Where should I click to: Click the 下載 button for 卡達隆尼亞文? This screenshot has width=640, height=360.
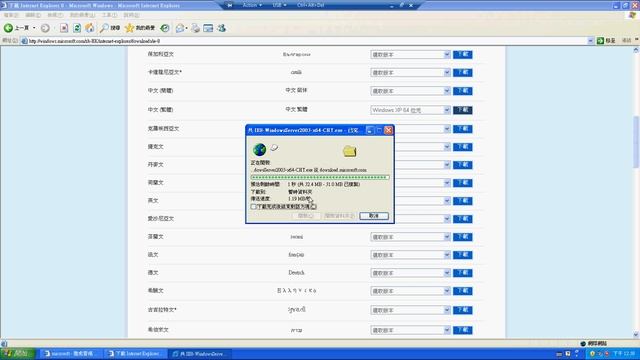[x=462, y=73]
